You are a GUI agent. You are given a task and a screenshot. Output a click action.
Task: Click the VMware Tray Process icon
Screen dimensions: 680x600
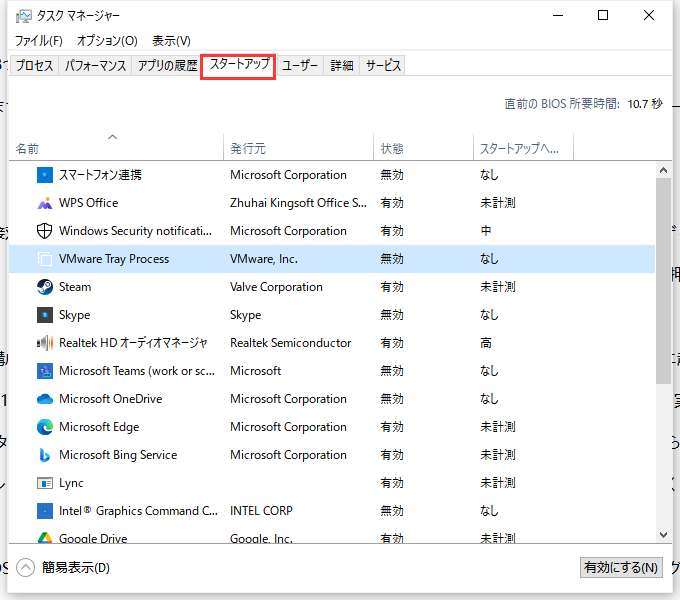[x=45, y=259]
